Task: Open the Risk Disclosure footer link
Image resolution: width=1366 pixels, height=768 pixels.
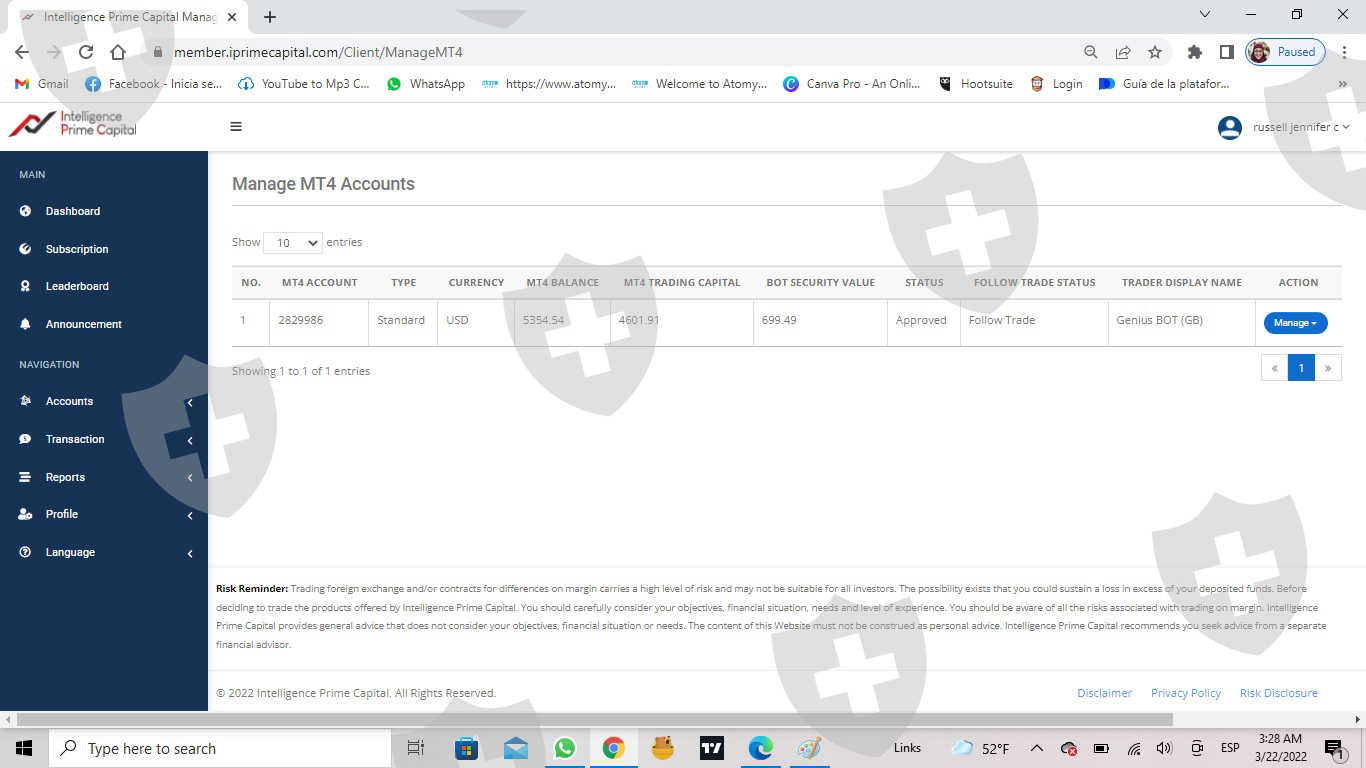Action: (1279, 693)
